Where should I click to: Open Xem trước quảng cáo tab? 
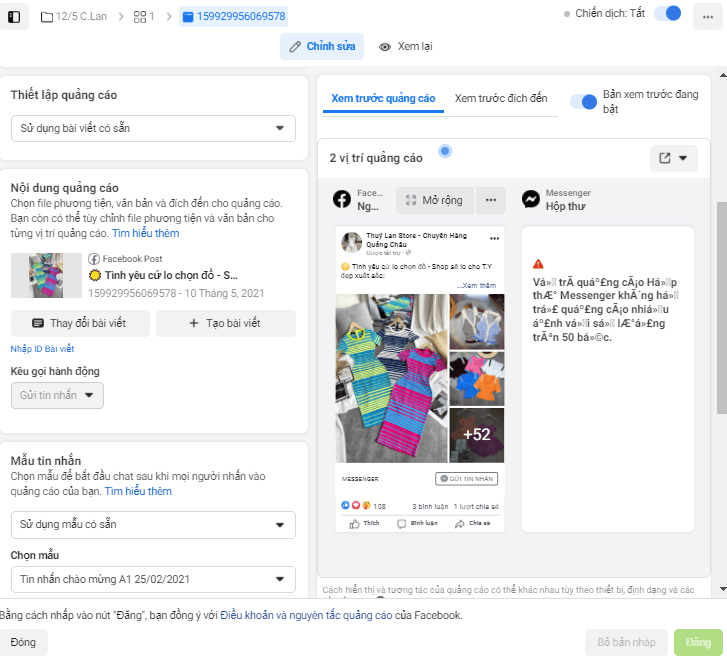pyautogui.click(x=383, y=98)
